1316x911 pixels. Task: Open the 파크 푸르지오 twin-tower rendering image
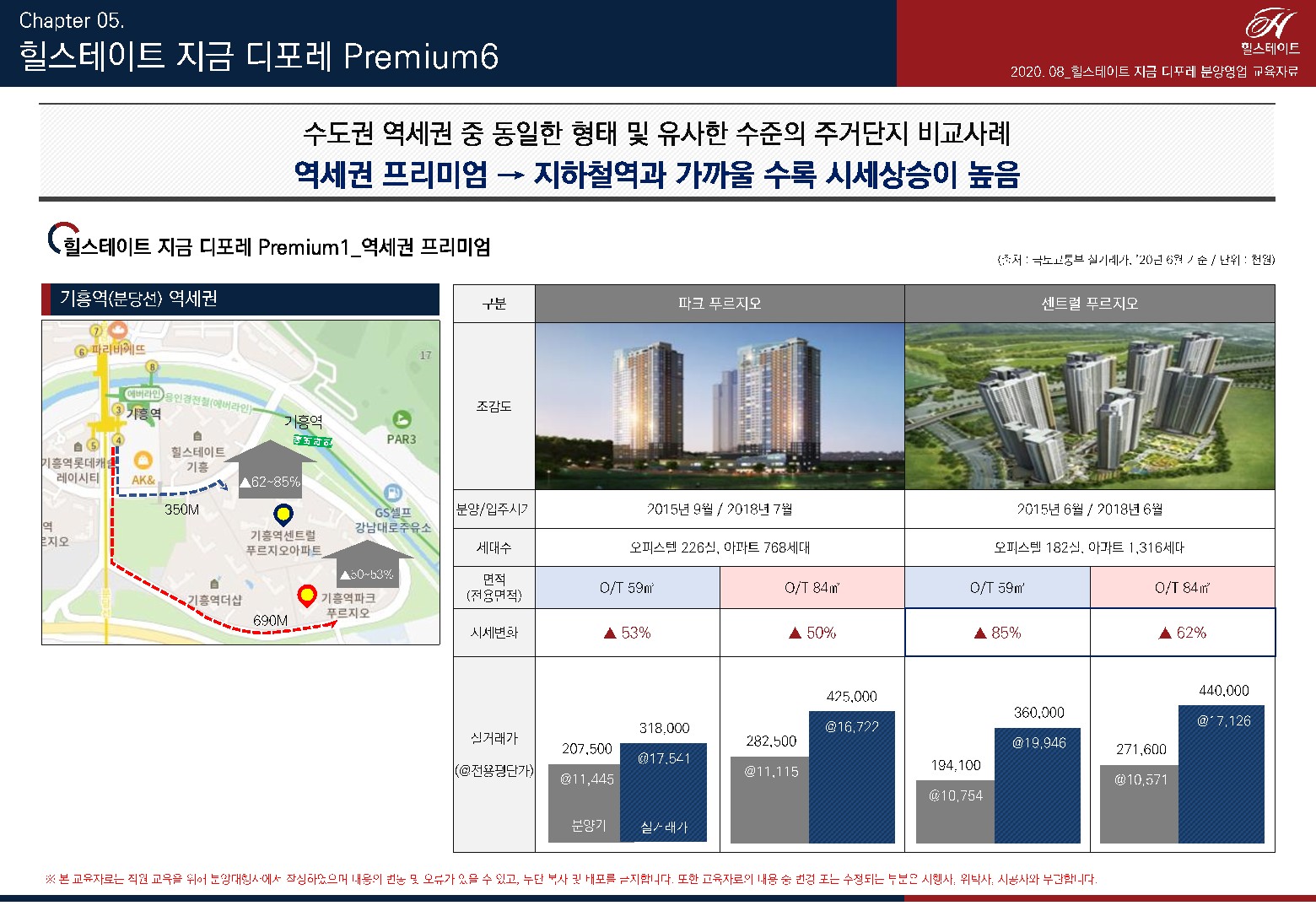(720, 406)
